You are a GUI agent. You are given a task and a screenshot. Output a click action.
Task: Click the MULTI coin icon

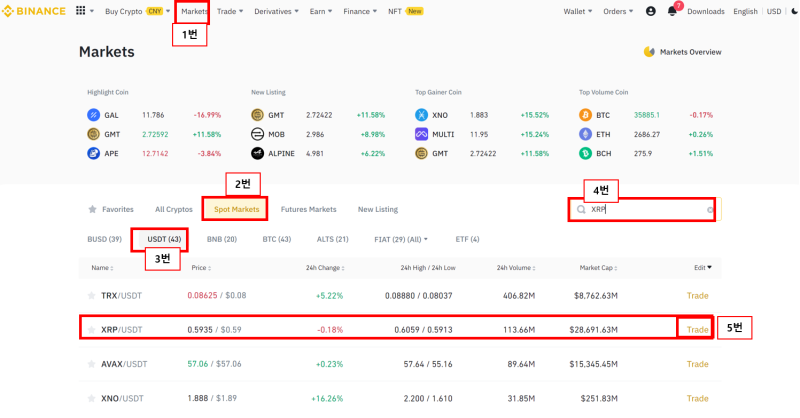[421, 134]
